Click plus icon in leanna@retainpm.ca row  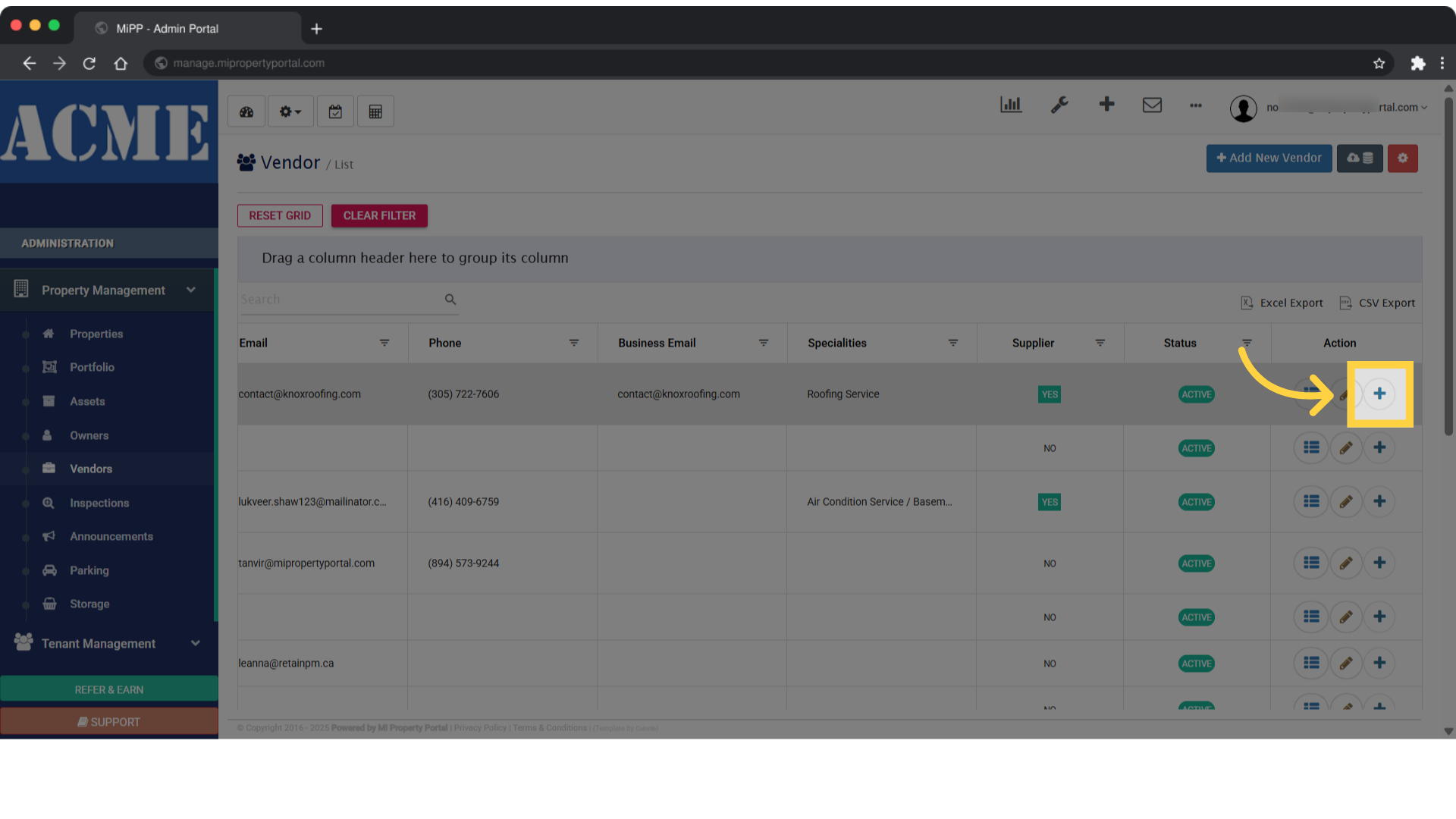[x=1379, y=663]
